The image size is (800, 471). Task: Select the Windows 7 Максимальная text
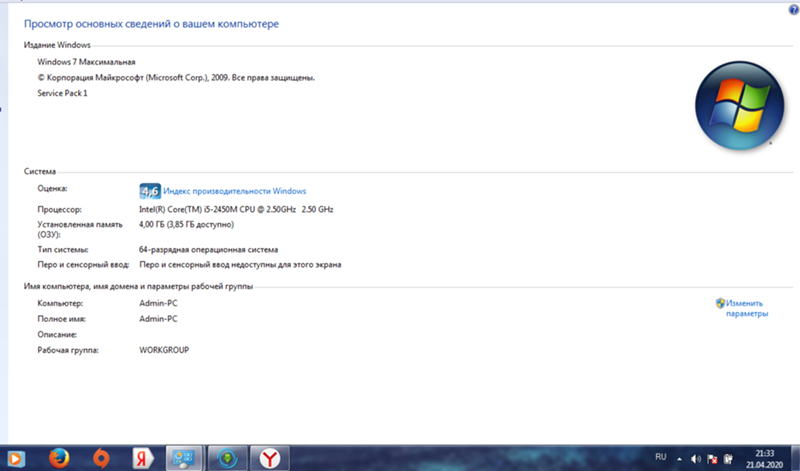tap(86, 62)
